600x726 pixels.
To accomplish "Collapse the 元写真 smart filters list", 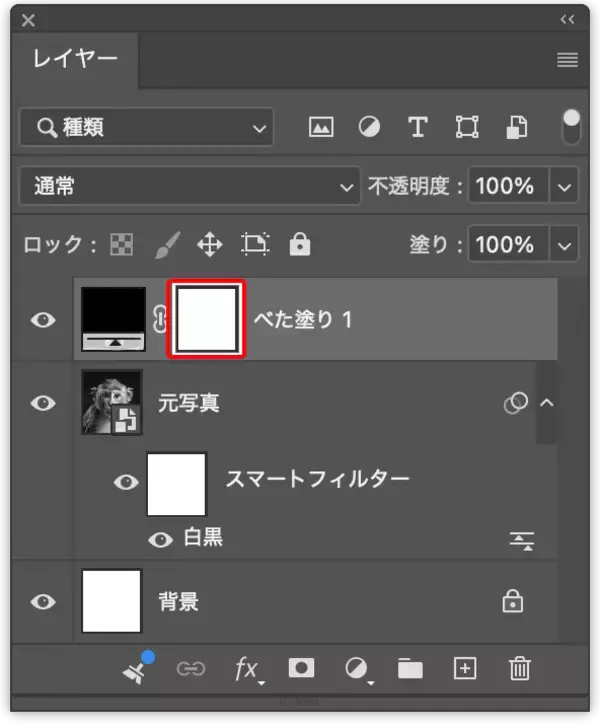I will 547,403.
